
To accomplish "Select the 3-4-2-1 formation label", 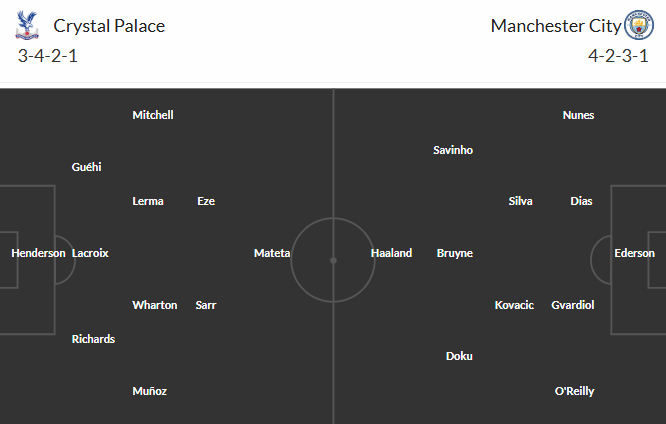I will click(x=48, y=56).
